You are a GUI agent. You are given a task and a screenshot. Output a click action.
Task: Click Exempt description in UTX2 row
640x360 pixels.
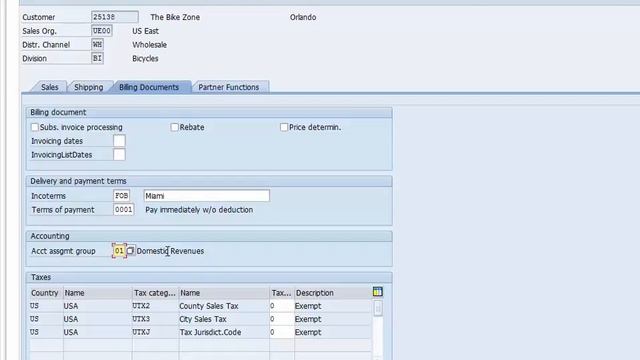(308, 306)
